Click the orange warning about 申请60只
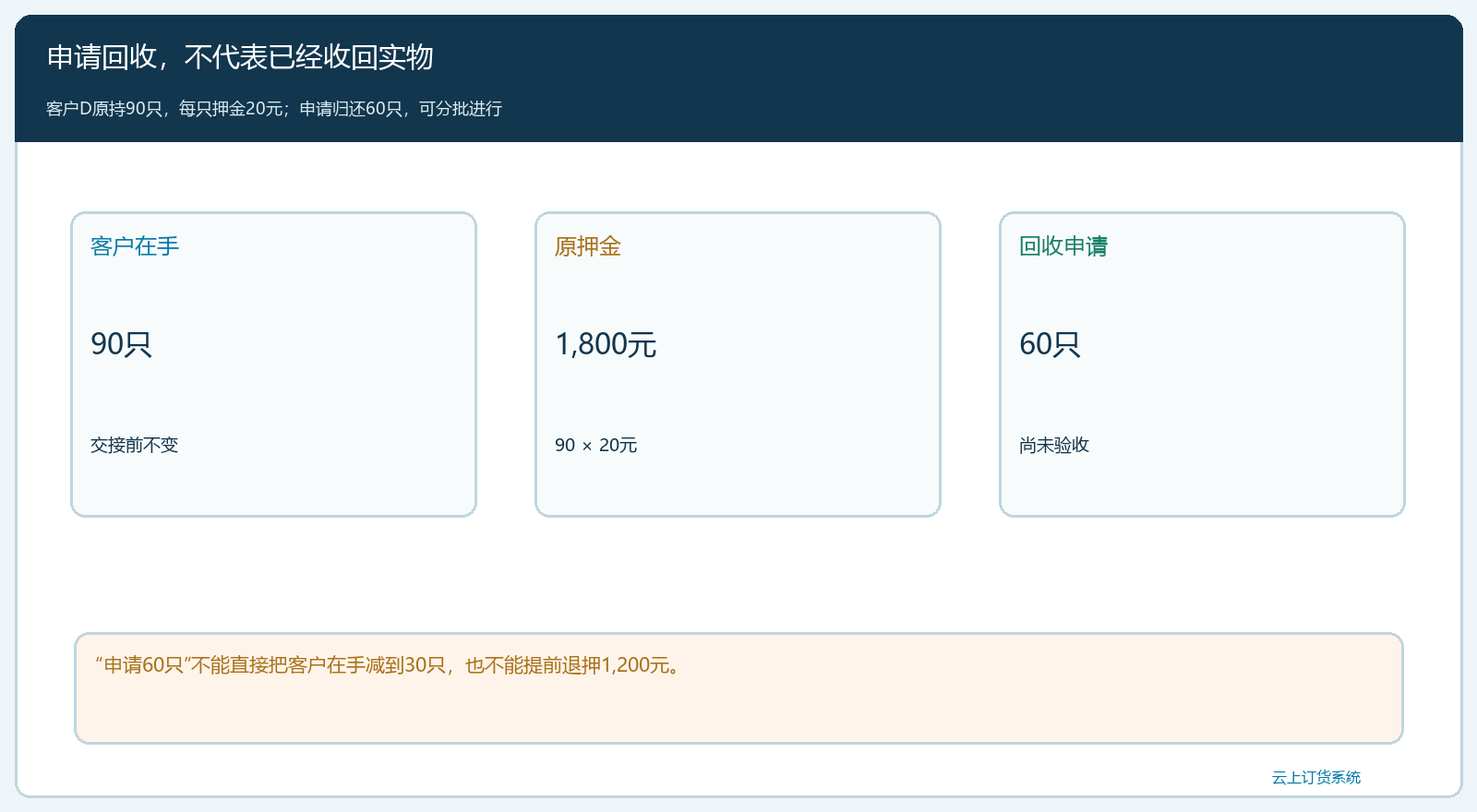The height and width of the screenshot is (812, 1477). pyautogui.click(x=738, y=688)
